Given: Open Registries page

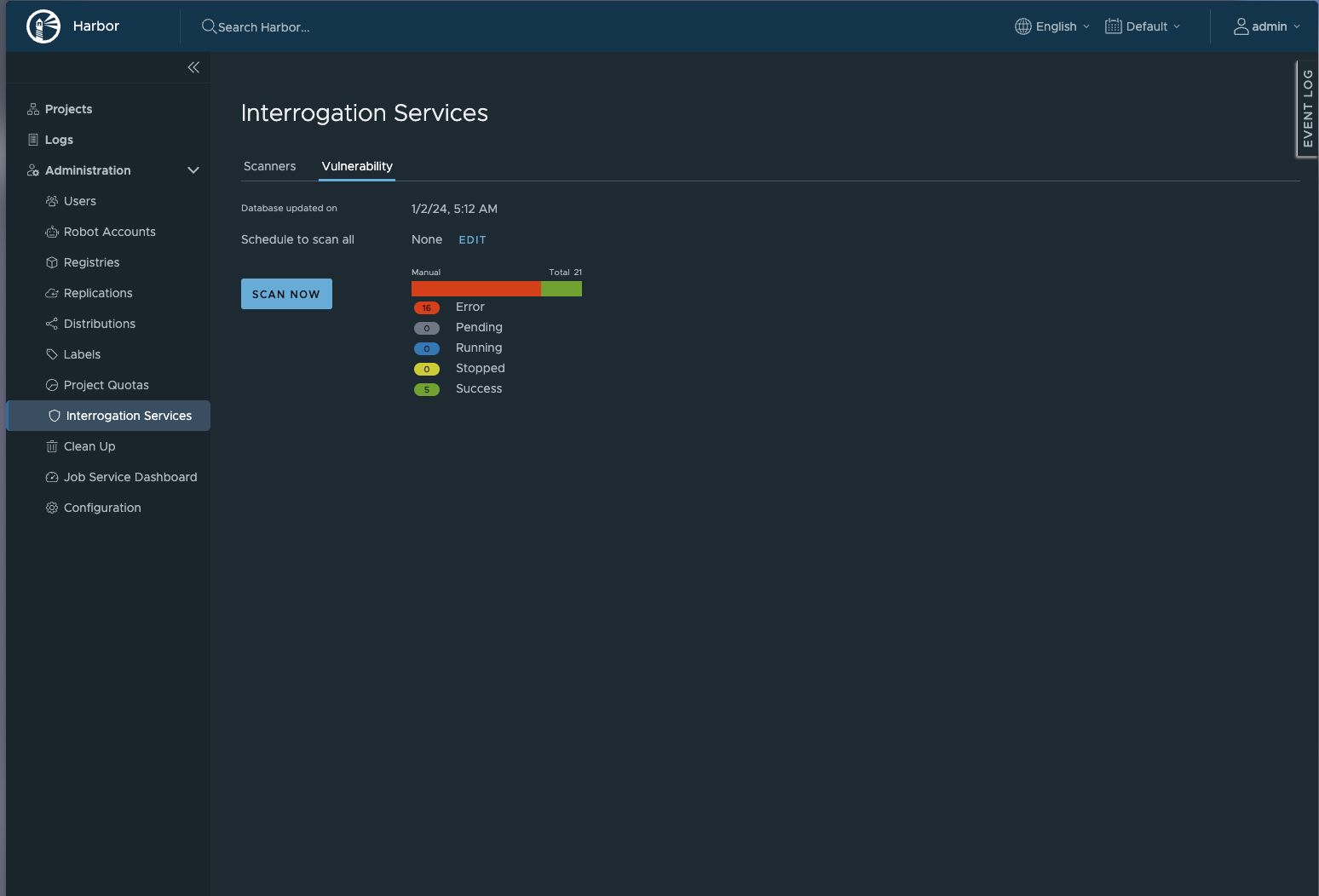Looking at the screenshot, I should coord(91,262).
